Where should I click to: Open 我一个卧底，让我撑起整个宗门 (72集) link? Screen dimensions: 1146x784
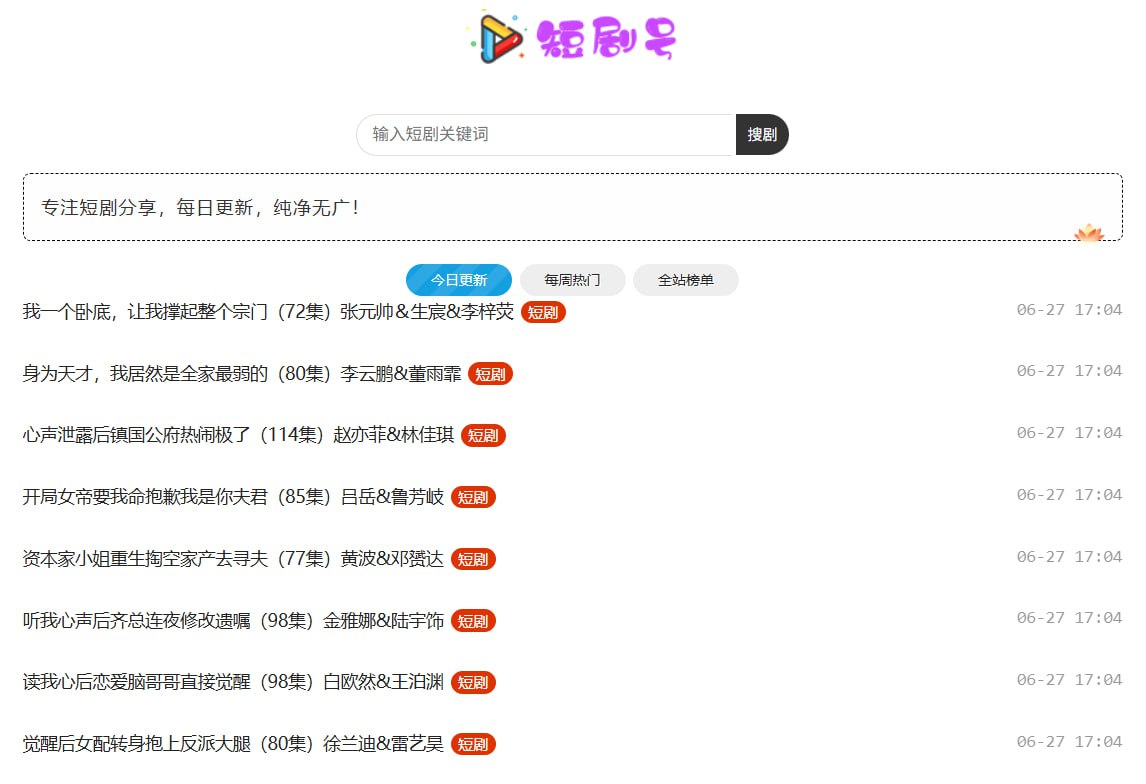[x=268, y=312]
